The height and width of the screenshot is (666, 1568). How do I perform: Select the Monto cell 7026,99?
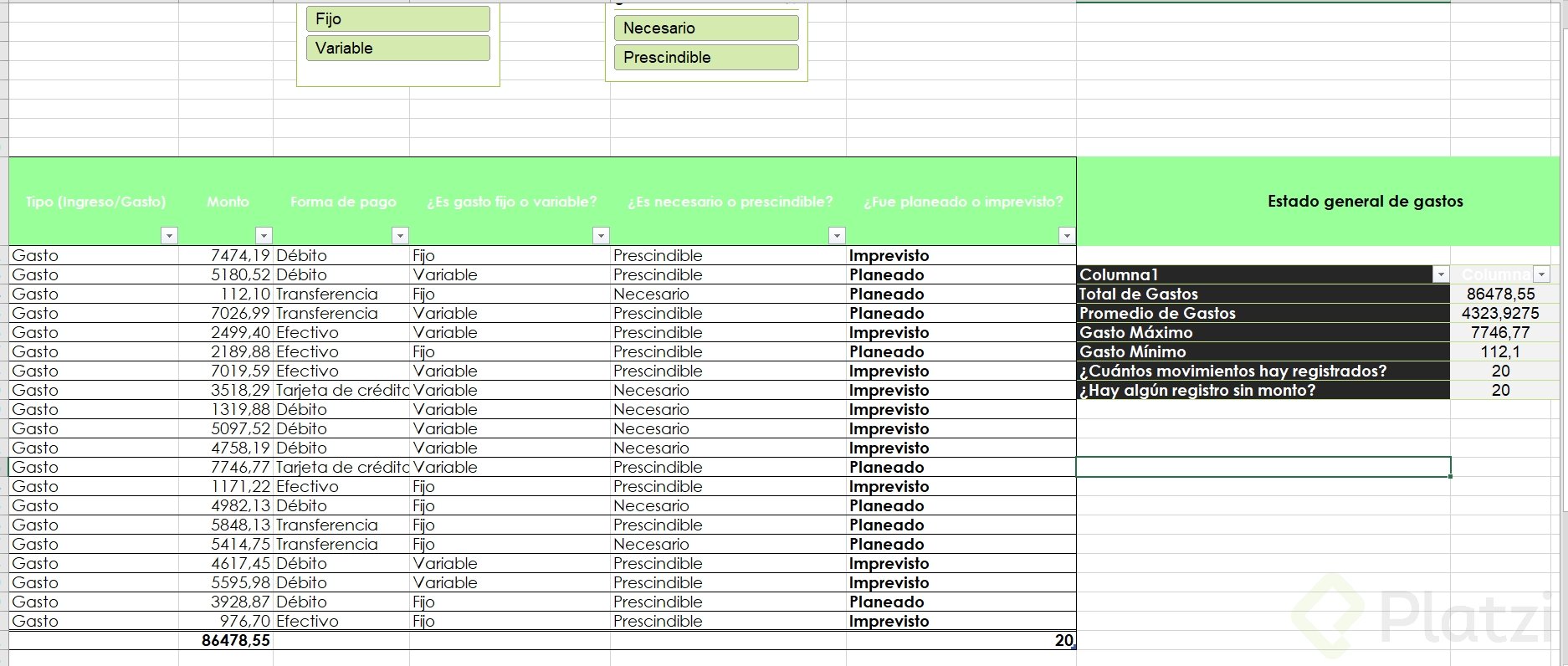point(226,313)
